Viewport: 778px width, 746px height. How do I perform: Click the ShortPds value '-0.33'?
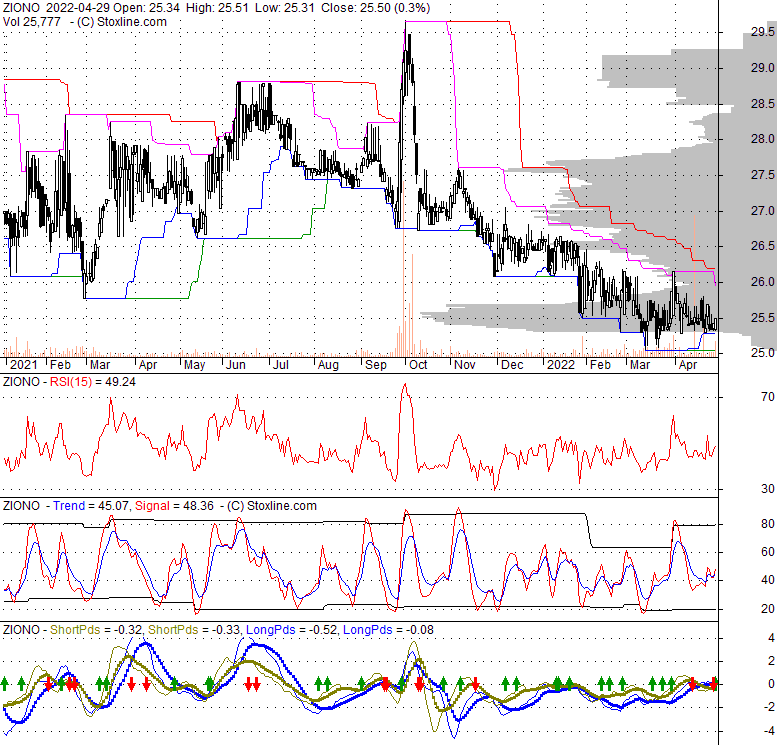225,630
